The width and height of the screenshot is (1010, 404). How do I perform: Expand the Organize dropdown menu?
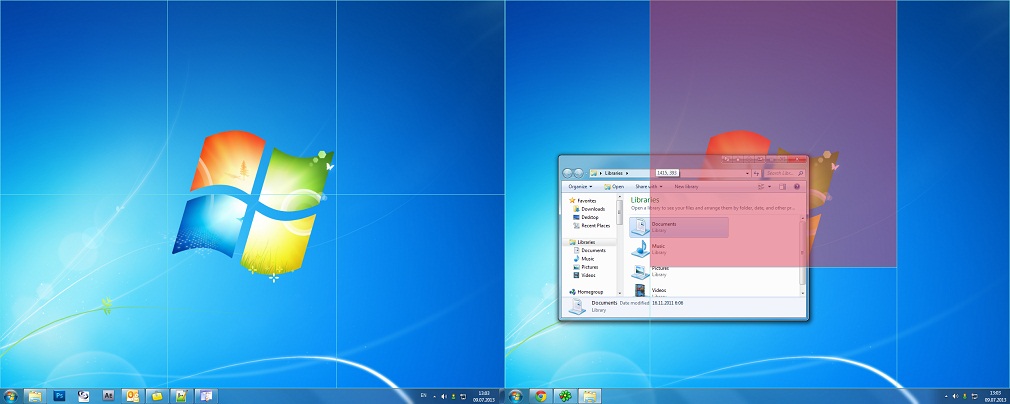pos(580,187)
